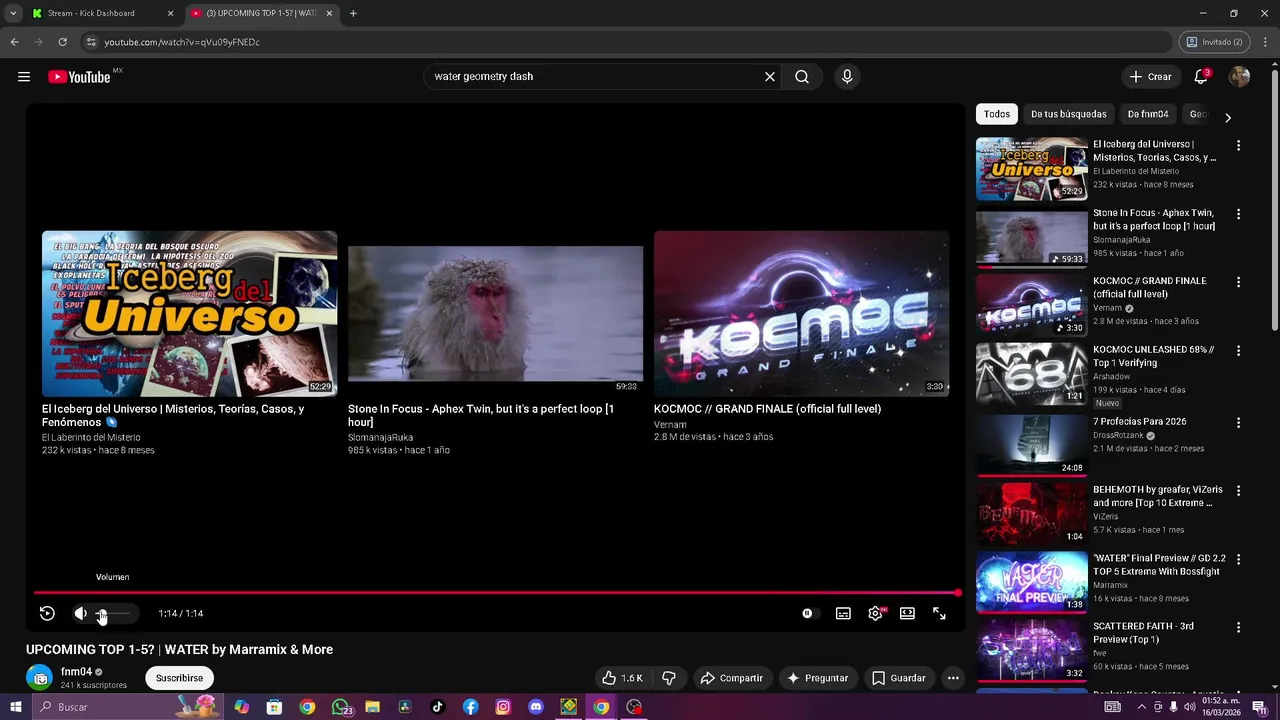Image resolution: width=1280 pixels, height=720 pixels.
Task: Open options for KOCMOC UNLEASHED 68% video
Action: click(1238, 351)
